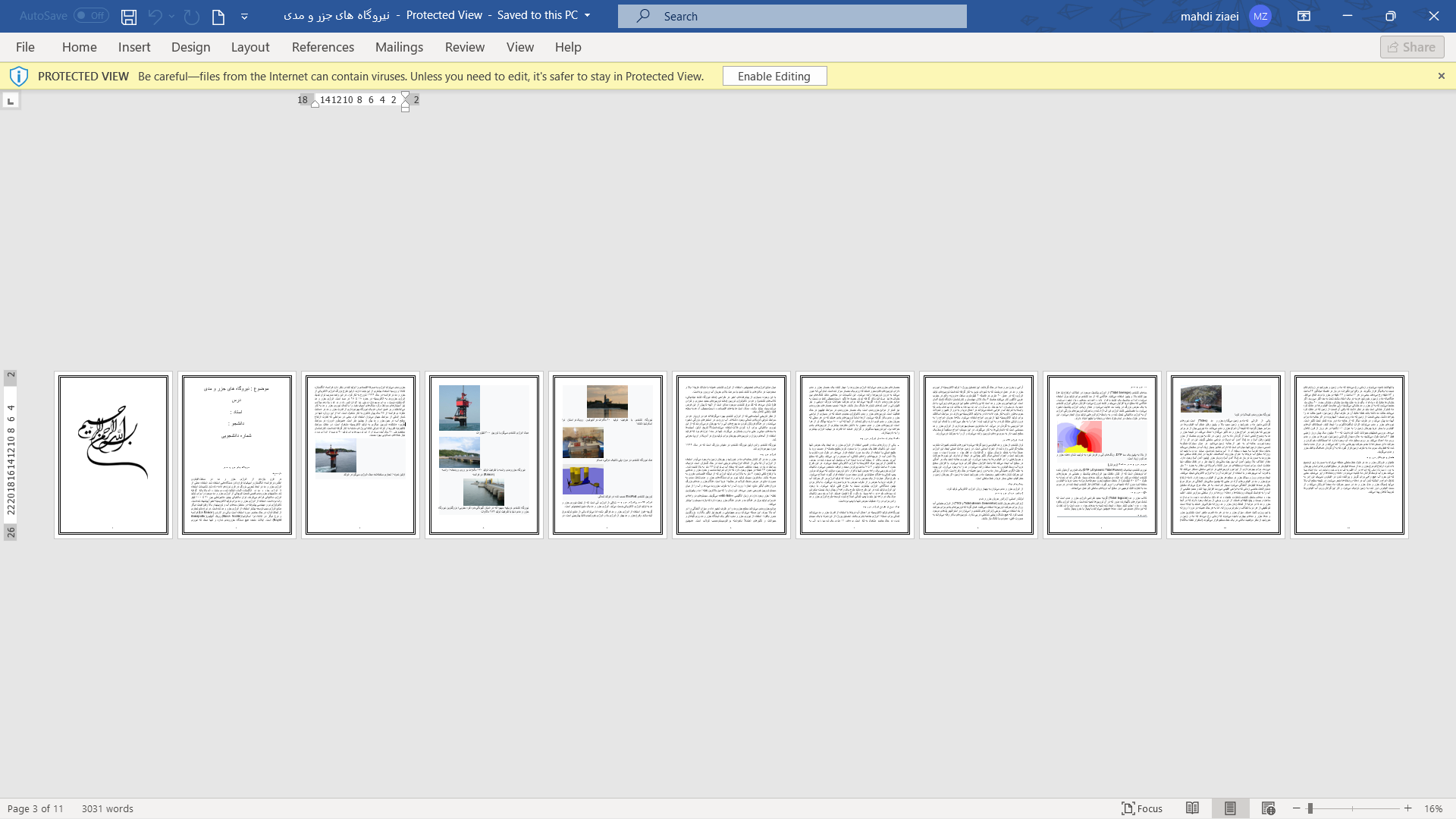The width and height of the screenshot is (1456, 819).
Task: Switch to Web Layout view icon
Action: click(x=1268, y=808)
